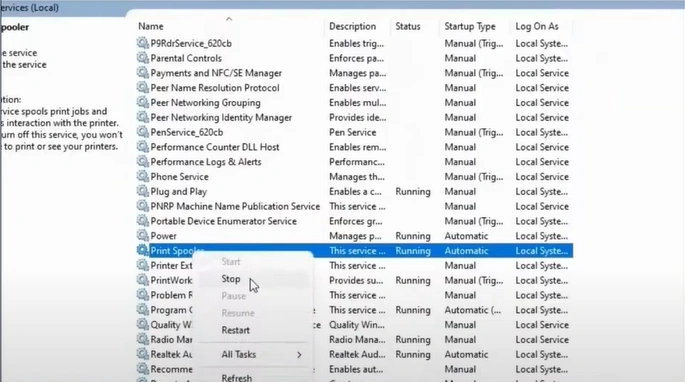Open All Tasks in the context menu

pyautogui.click(x=239, y=354)
